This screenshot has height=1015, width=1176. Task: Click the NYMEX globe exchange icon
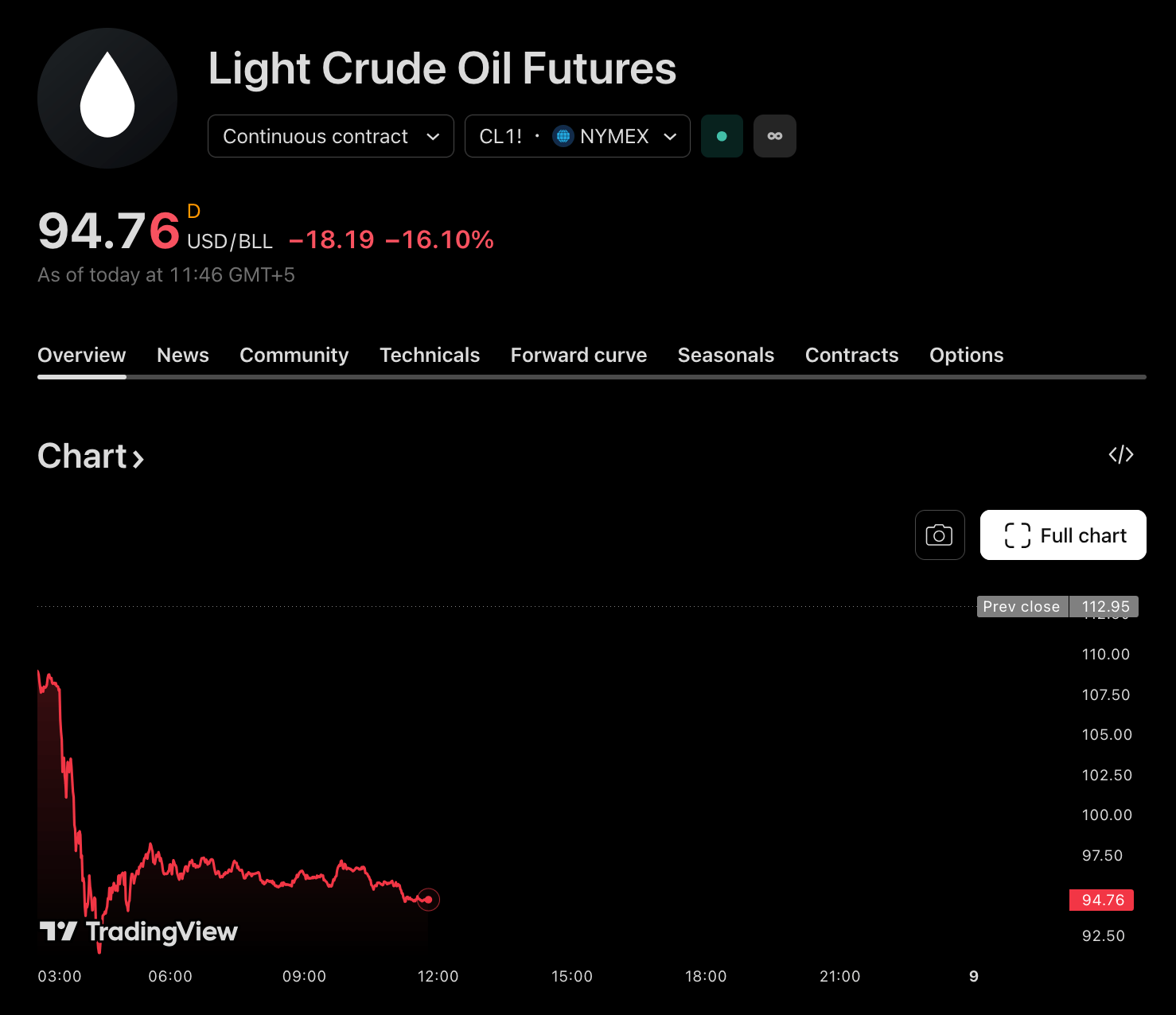tap(563, 136)
